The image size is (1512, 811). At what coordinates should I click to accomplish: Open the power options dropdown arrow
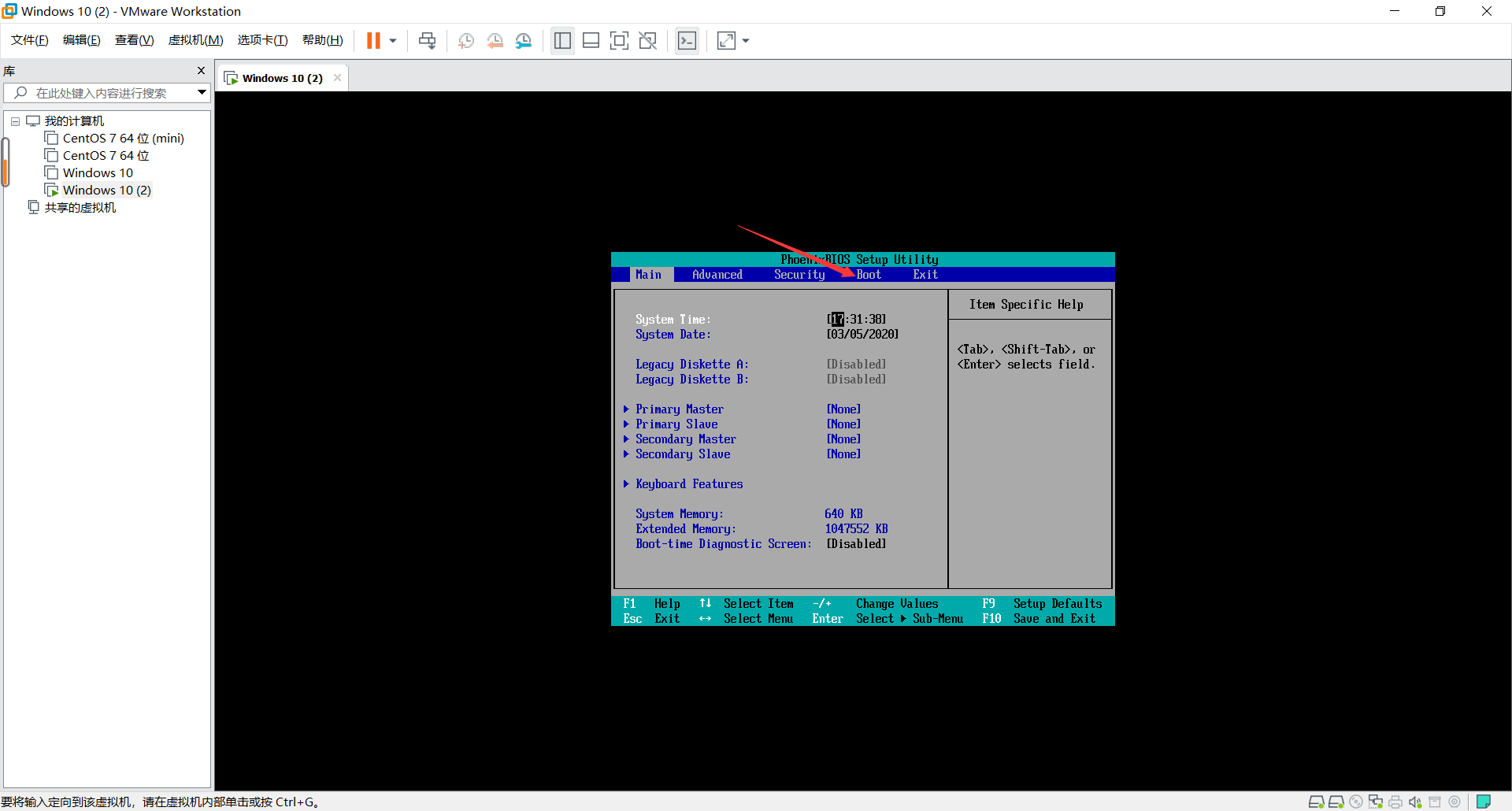pyautogui.click(x=392, y=41)
